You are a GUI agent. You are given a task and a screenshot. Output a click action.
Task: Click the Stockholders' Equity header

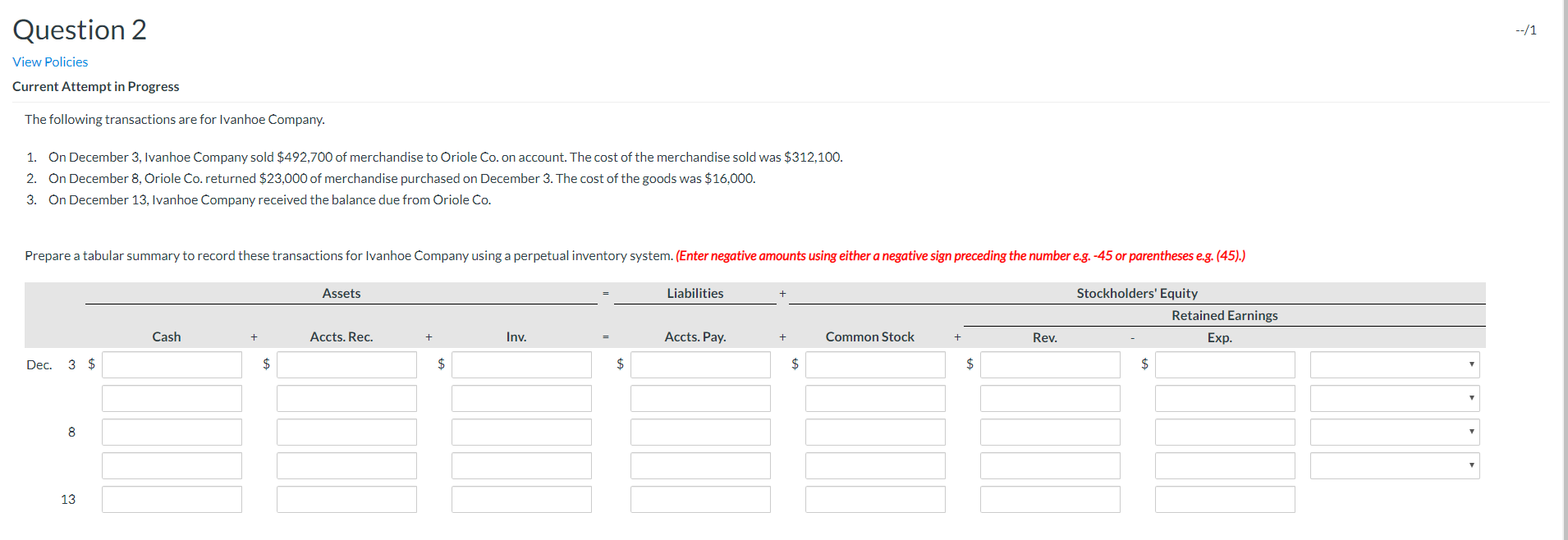(1137, 293)
